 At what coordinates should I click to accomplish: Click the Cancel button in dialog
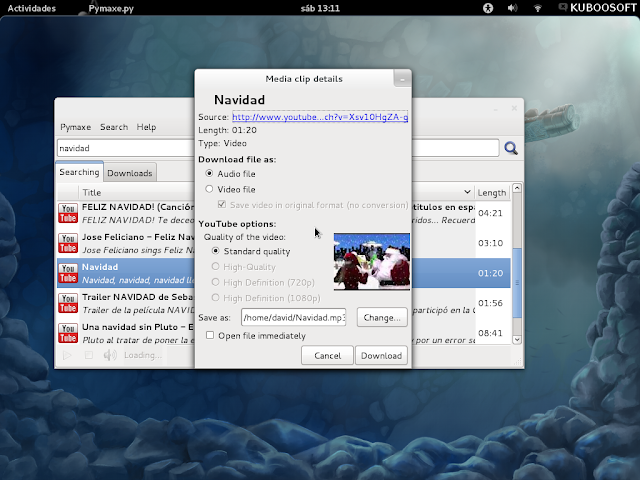327,356
